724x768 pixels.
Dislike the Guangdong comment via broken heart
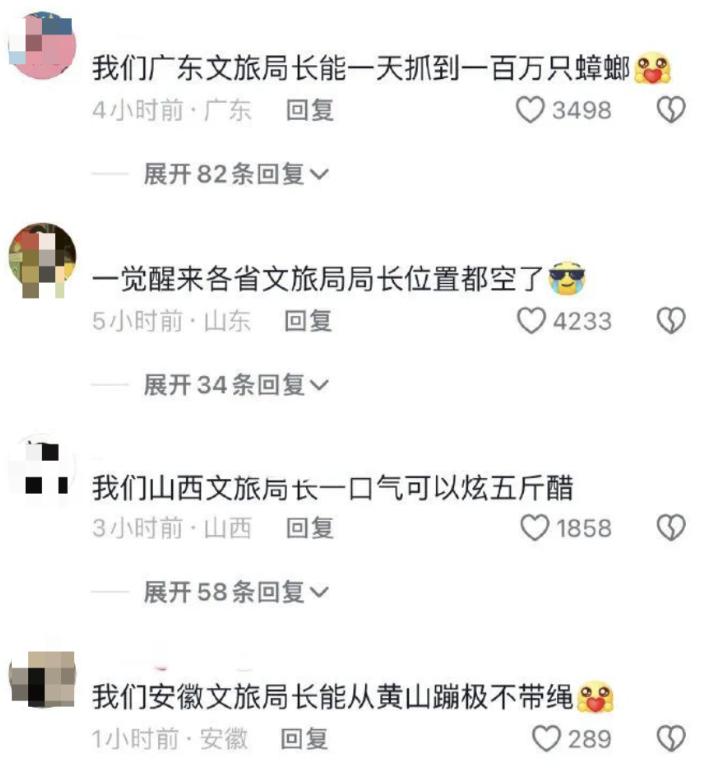pos(671,110)
